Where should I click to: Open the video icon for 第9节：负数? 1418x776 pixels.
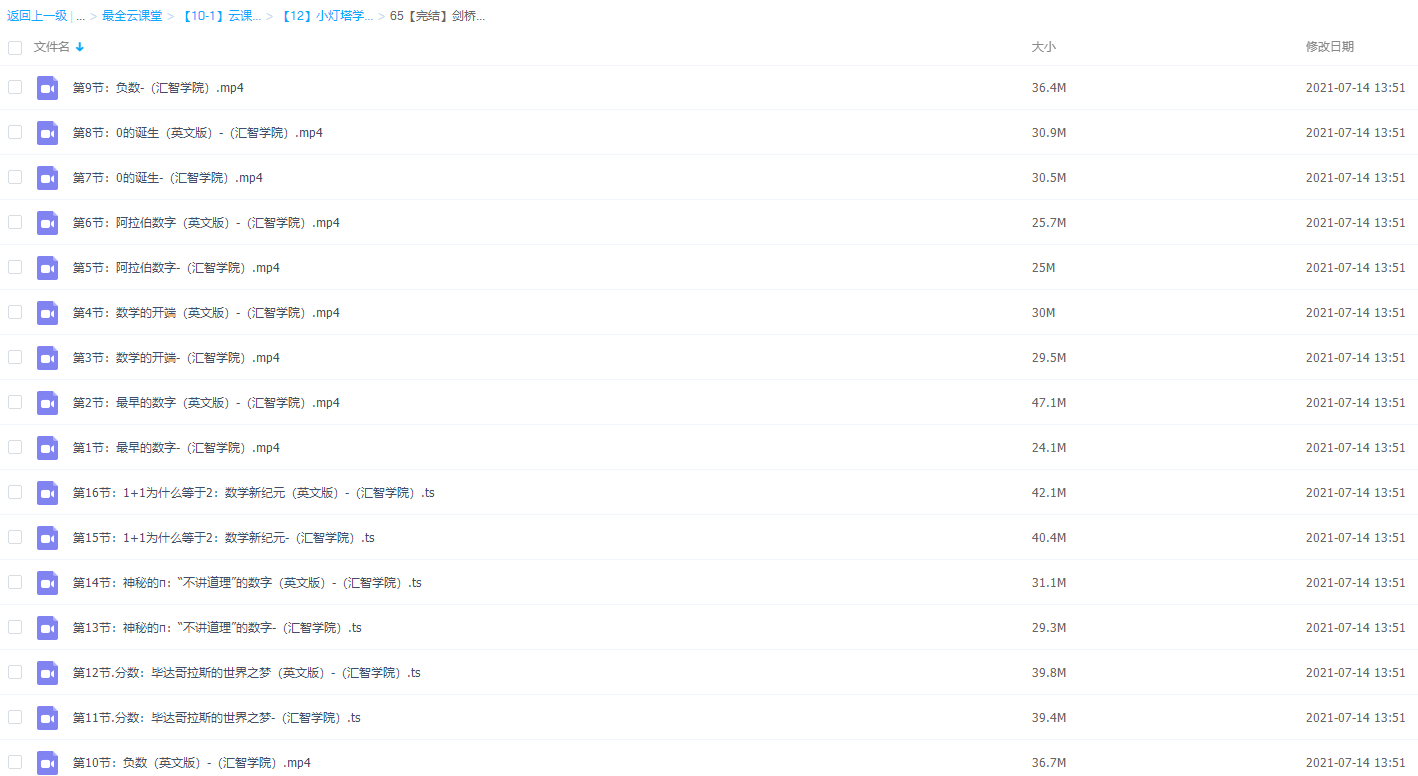click(x=47, y=87)
